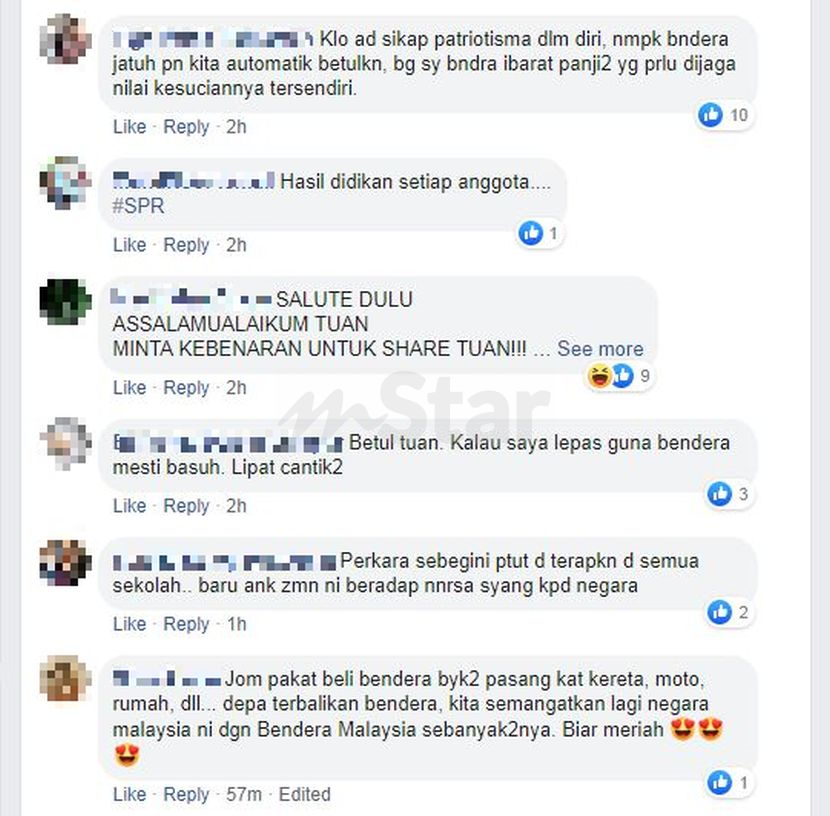Screen dimensions: 830x816
Task: Open the like reaction with 3 likes
Action: coord(729,494)
